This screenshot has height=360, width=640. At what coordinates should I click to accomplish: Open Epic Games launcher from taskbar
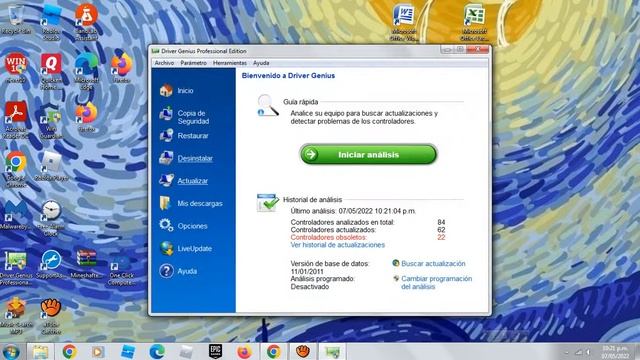click(x=215, y=351)
